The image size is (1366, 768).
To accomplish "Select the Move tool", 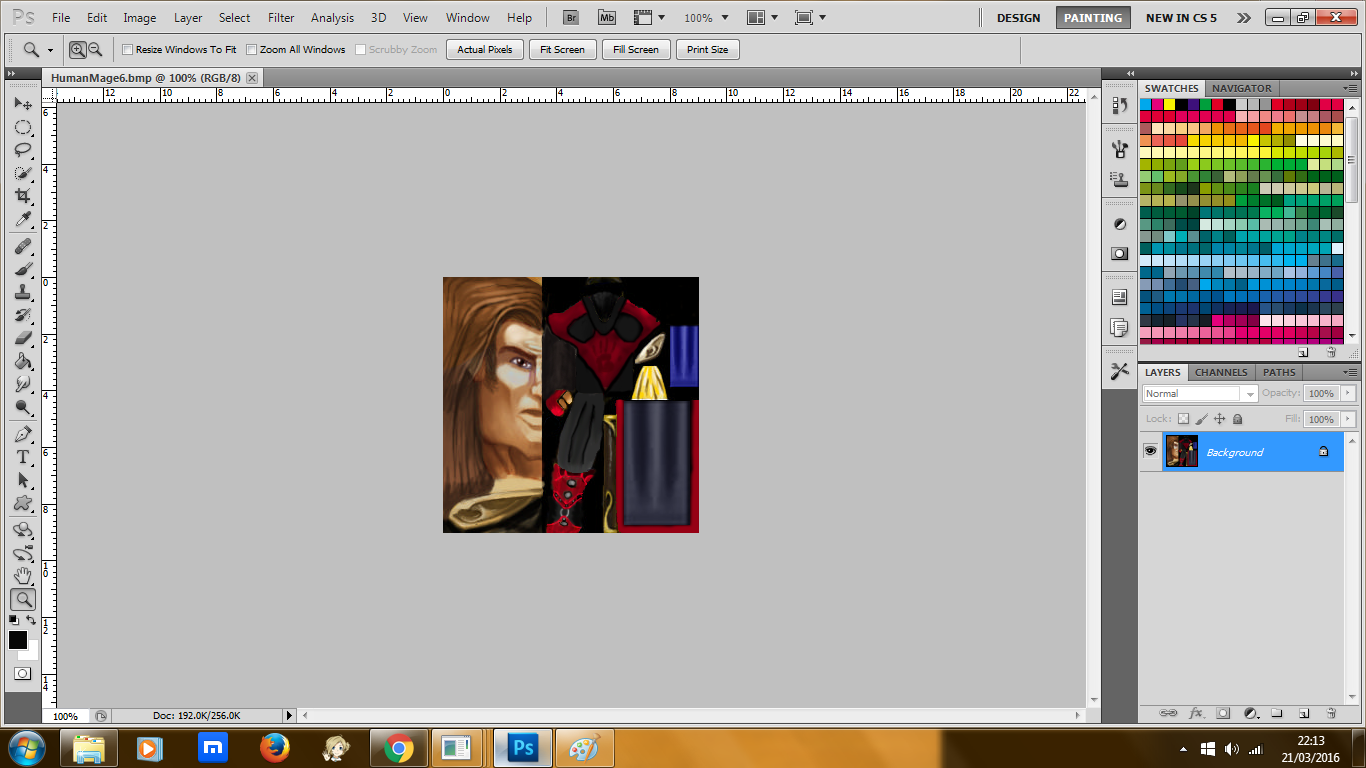I will coord(23,103).
